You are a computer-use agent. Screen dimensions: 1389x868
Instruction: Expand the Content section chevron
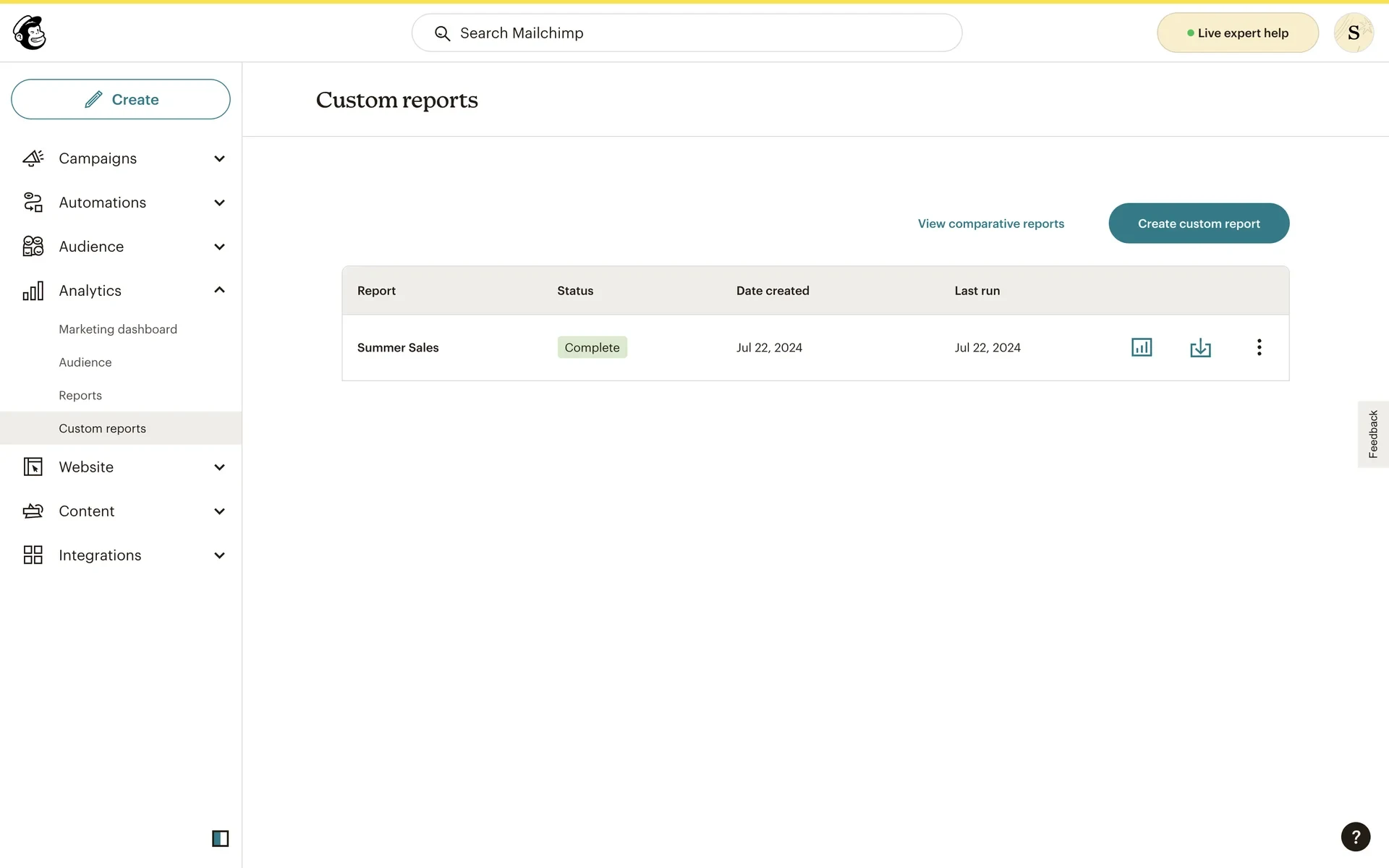[219, 511]
